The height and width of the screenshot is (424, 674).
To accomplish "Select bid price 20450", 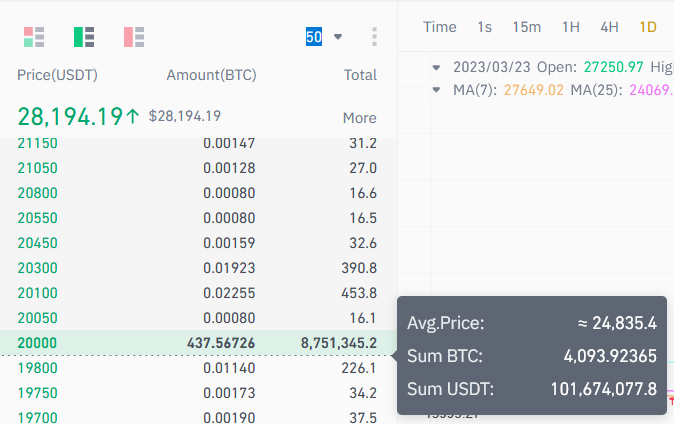I will tap(37, 243).
